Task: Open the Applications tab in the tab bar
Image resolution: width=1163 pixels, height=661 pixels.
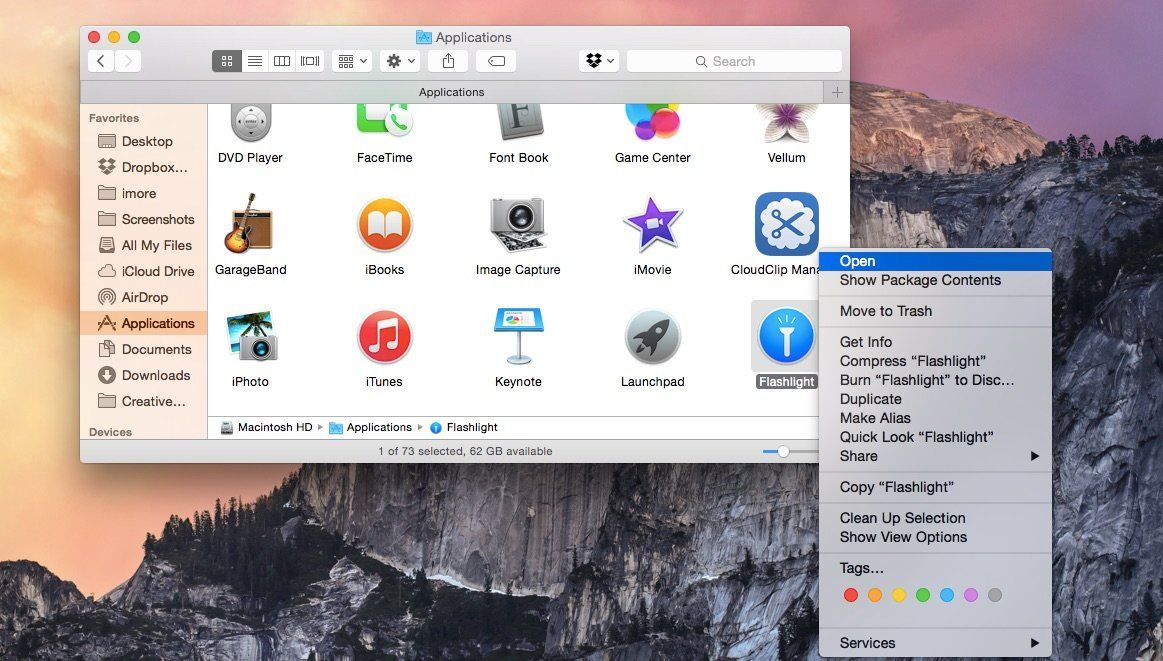Action: coord(451,92)
